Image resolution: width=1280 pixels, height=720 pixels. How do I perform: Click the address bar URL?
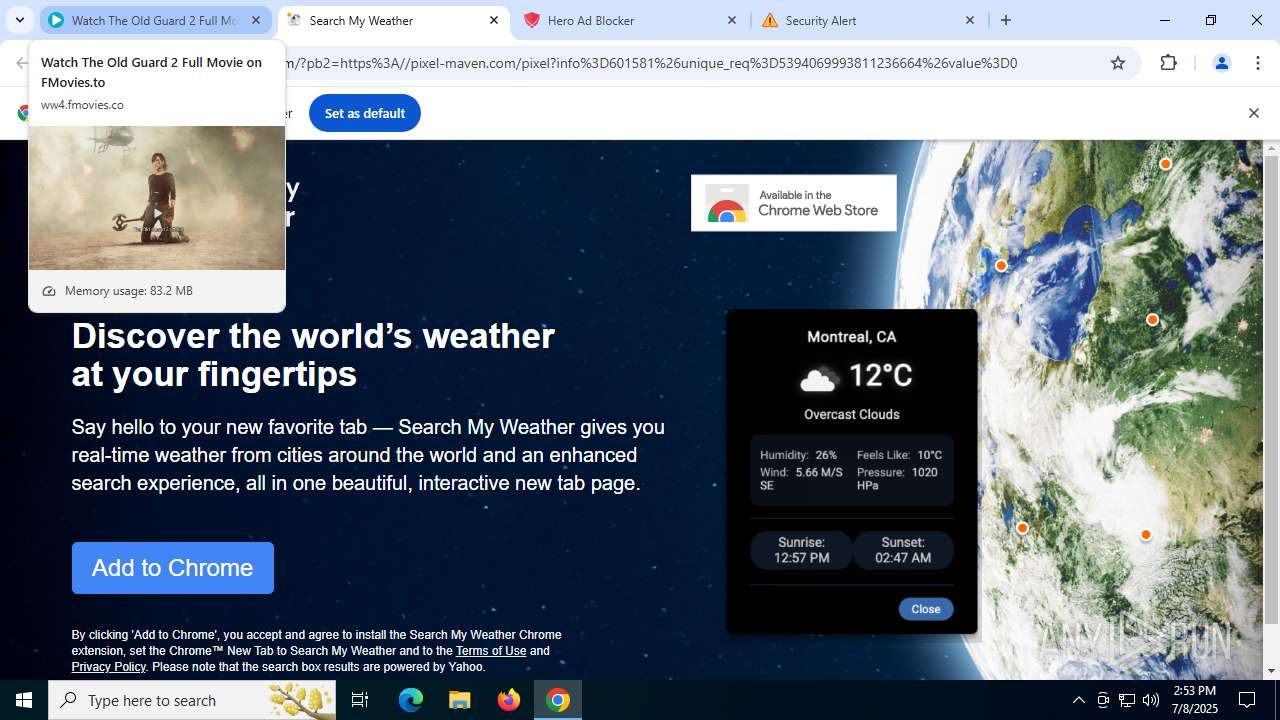[651, 63]
